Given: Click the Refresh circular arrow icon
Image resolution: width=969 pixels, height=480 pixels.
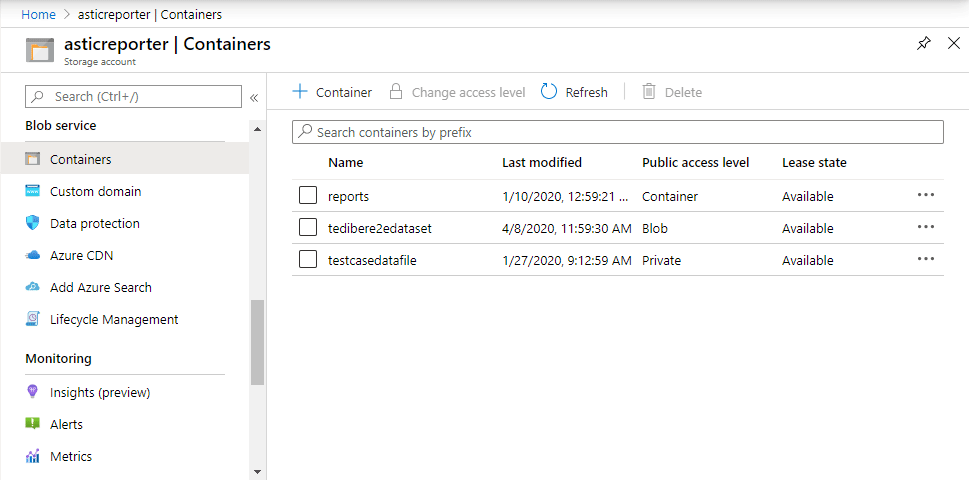Looking at the screenshot, I should tap(549, 92).
